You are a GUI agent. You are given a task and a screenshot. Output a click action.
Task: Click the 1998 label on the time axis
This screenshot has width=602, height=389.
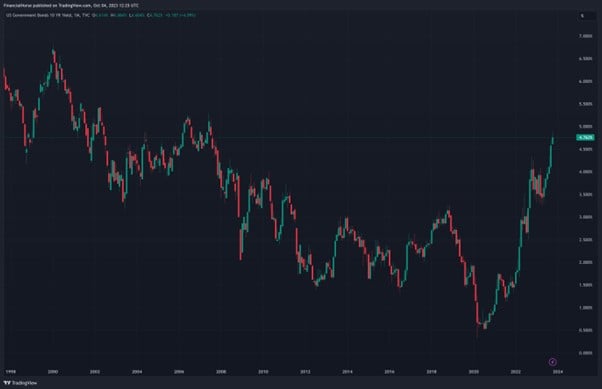11,372
